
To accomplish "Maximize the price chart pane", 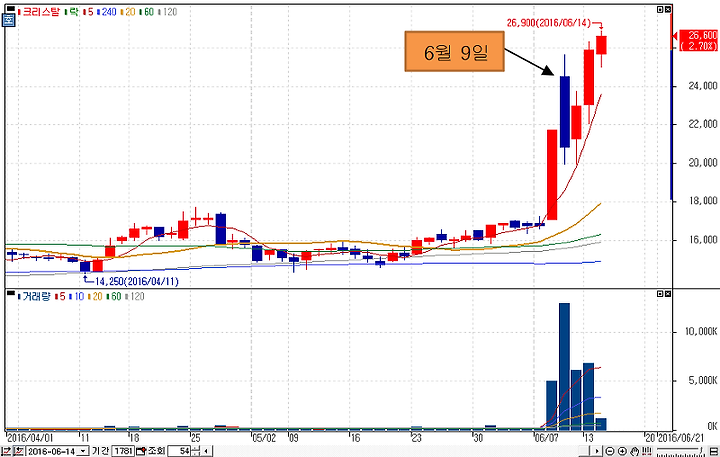I will pyautogui.click(x=660, y=9).
